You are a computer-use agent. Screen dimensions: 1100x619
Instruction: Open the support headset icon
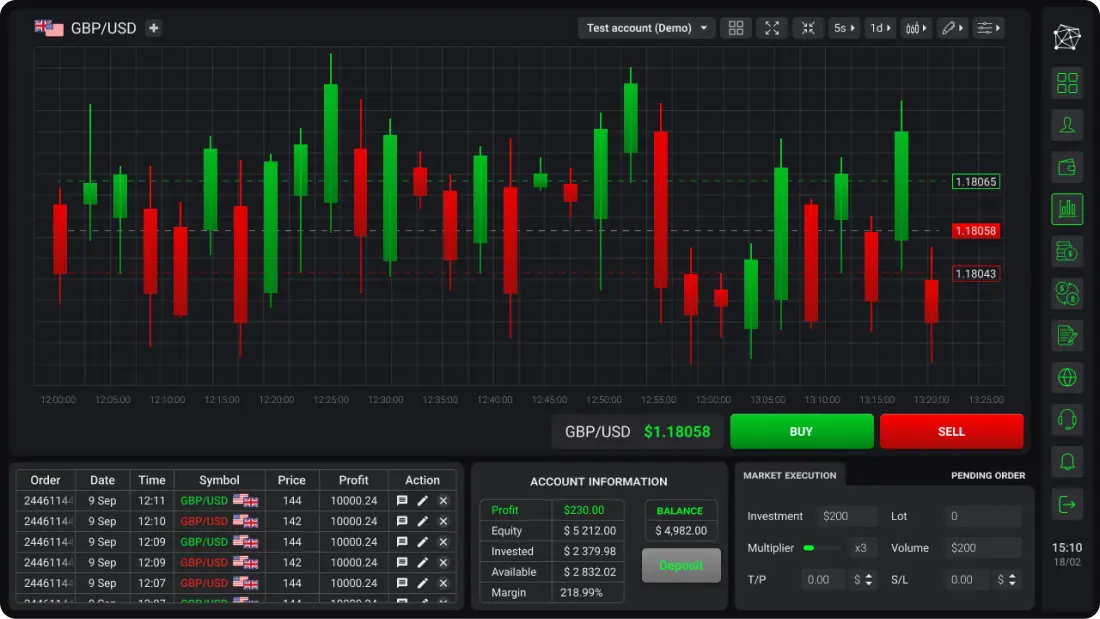point(1067,420)
